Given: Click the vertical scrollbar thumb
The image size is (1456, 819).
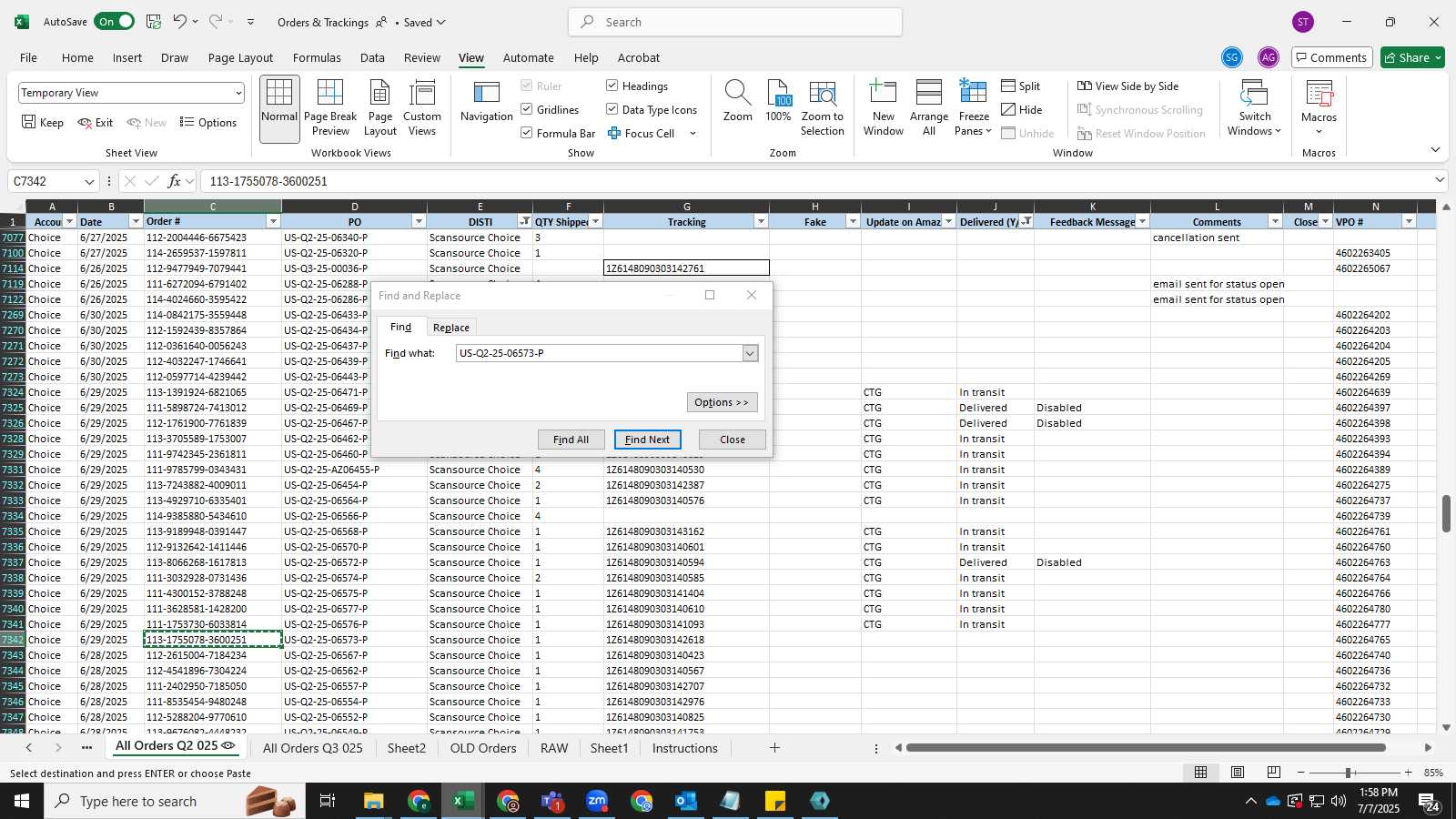Looking at the screenshot, I should [x=1446, y=514].
